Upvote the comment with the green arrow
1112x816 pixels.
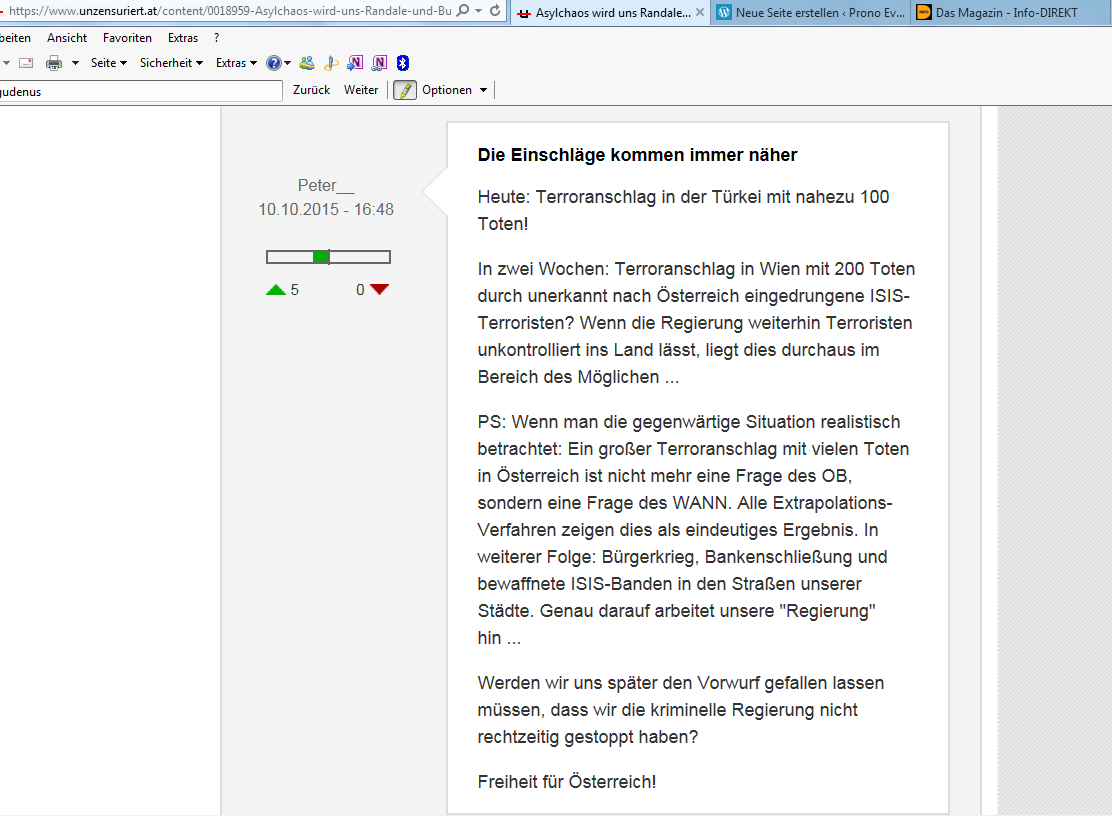[276, 290]
